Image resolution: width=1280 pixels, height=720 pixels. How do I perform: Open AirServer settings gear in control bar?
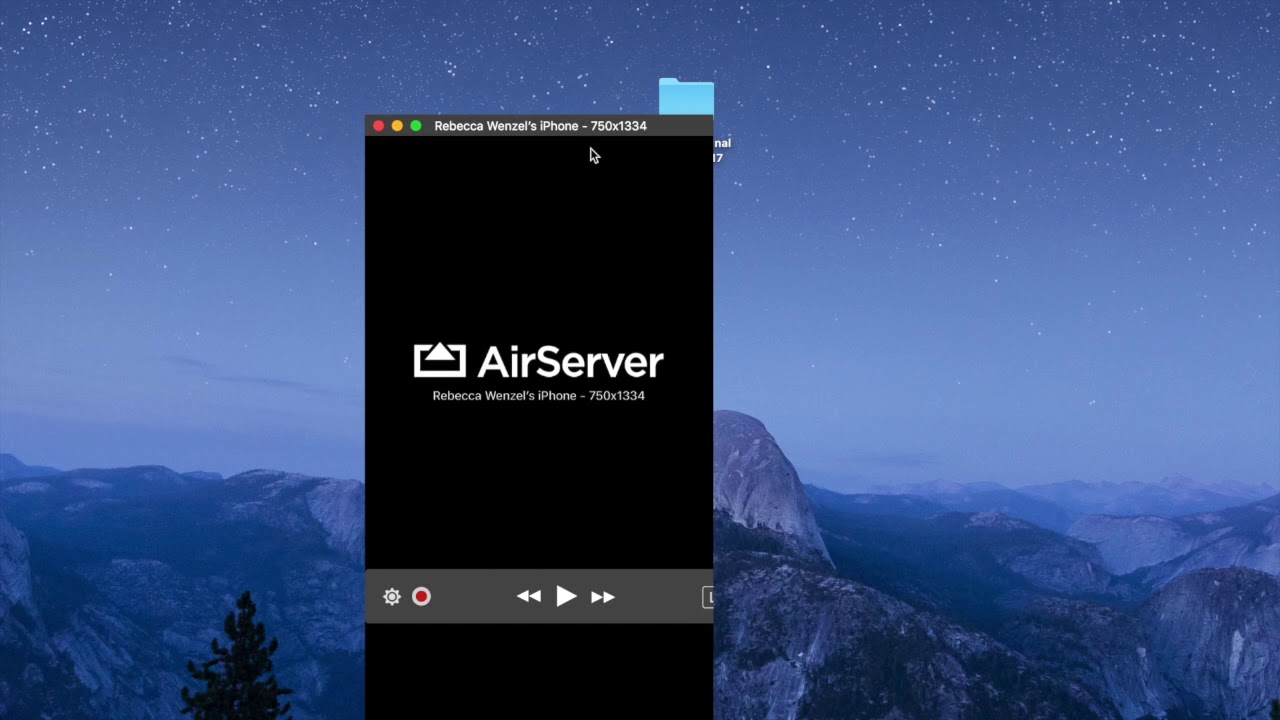(x=392, y=597)
